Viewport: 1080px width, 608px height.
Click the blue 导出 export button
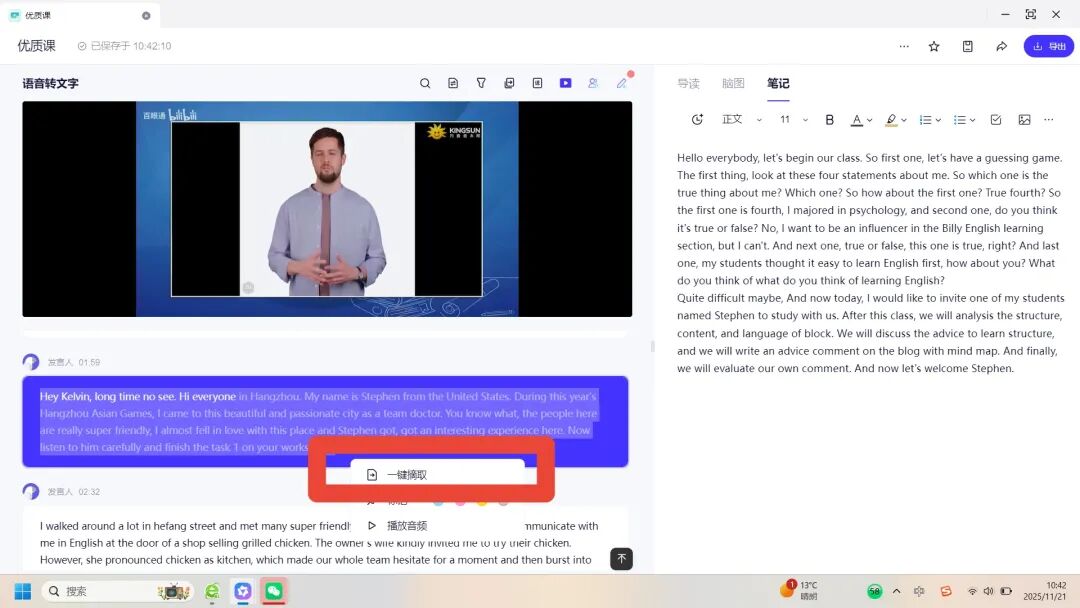point(1048,46)
